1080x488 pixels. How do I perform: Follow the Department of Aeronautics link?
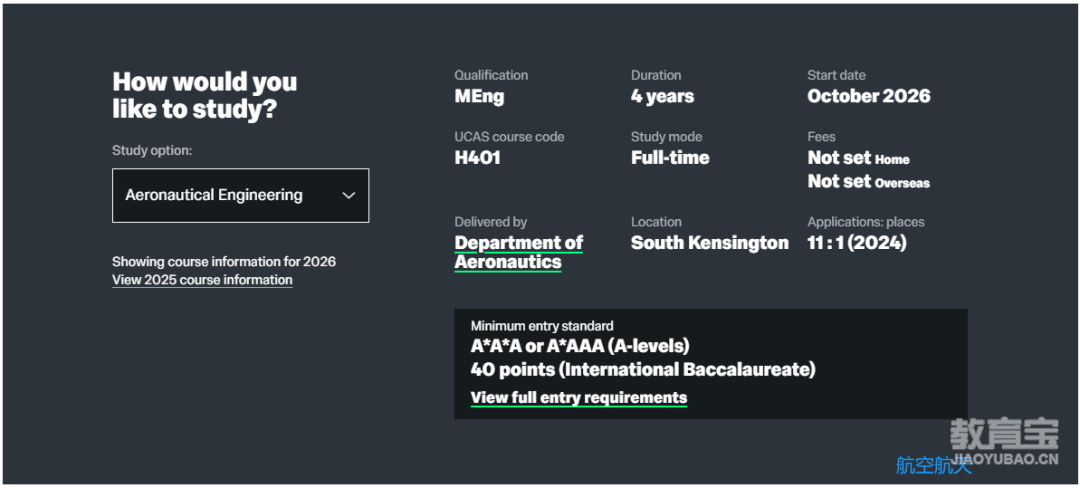pos(519,253)
